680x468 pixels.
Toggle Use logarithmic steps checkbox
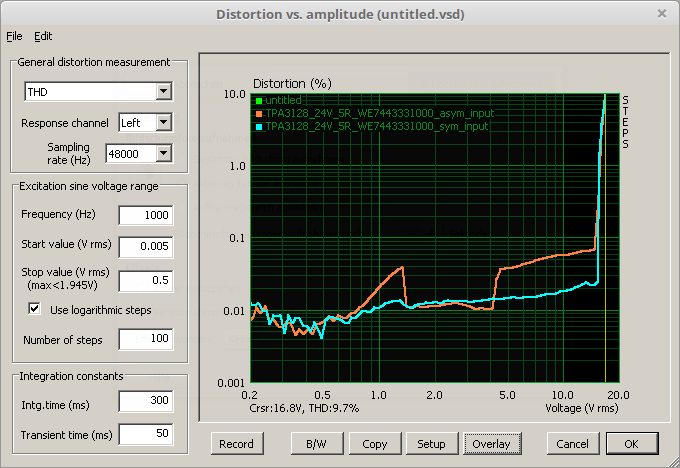(36, 310)
